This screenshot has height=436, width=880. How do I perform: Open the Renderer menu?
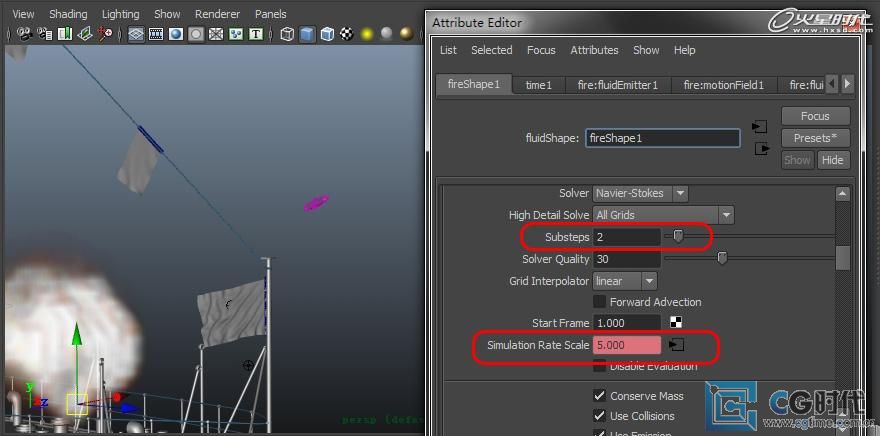pyautogui.click(x=217, y=14)
